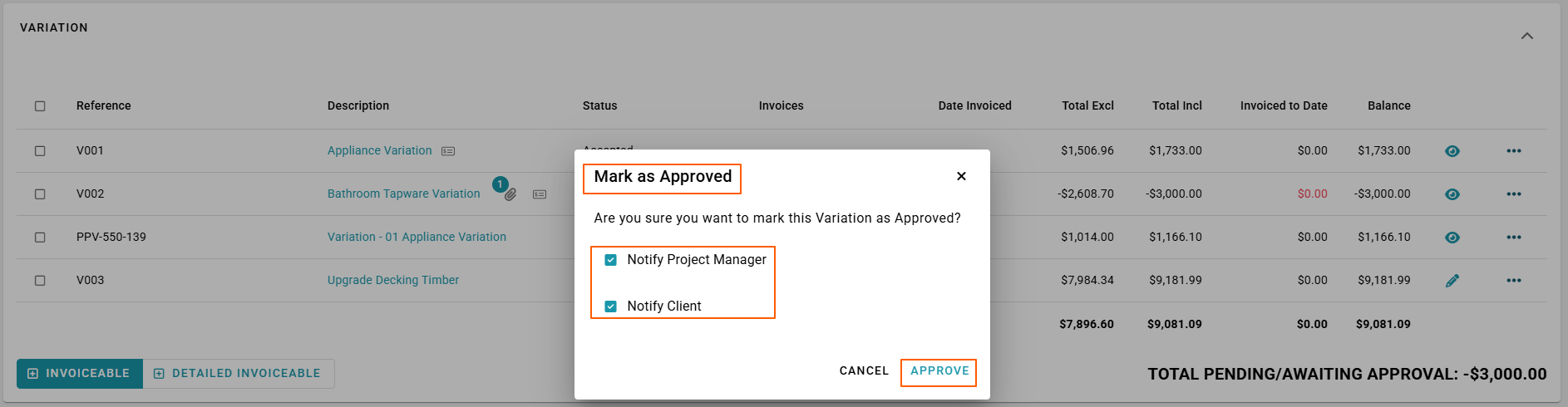
Task: Click the Detailed Invoiceable button
Action: tap(239, 374)
